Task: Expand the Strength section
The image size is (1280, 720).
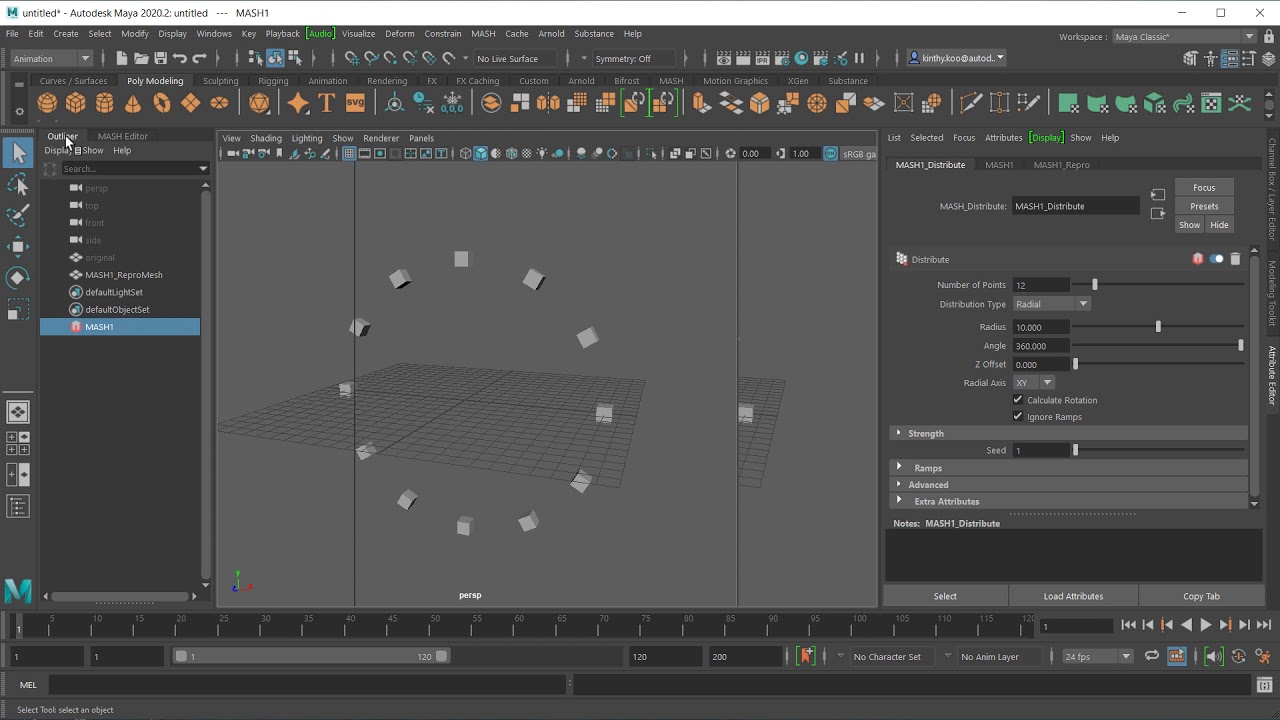Action: click(x=1069, y=434)
